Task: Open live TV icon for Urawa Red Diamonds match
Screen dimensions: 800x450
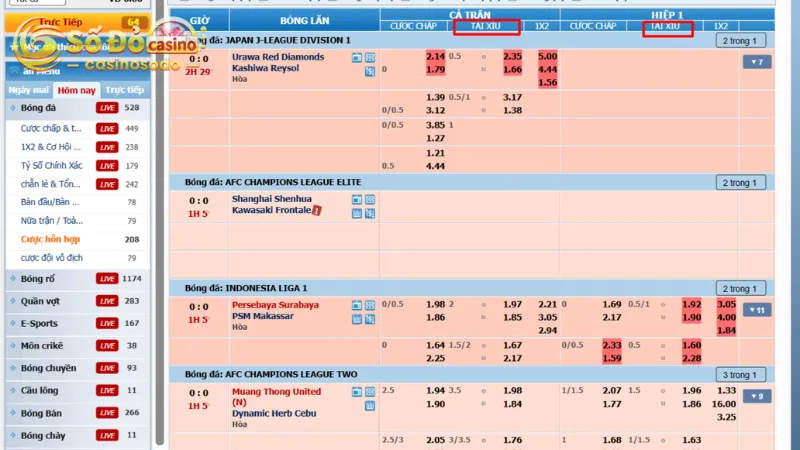Action: (357, 58)
